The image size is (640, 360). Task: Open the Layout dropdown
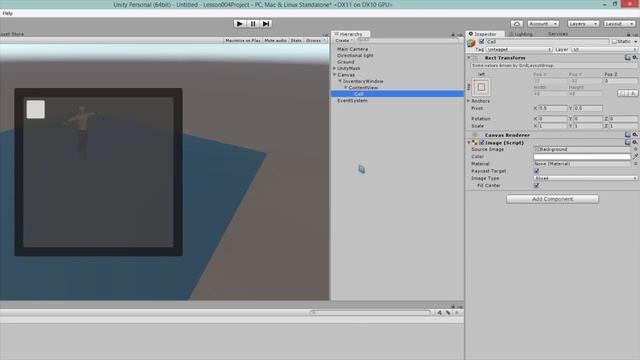(619, 24)
